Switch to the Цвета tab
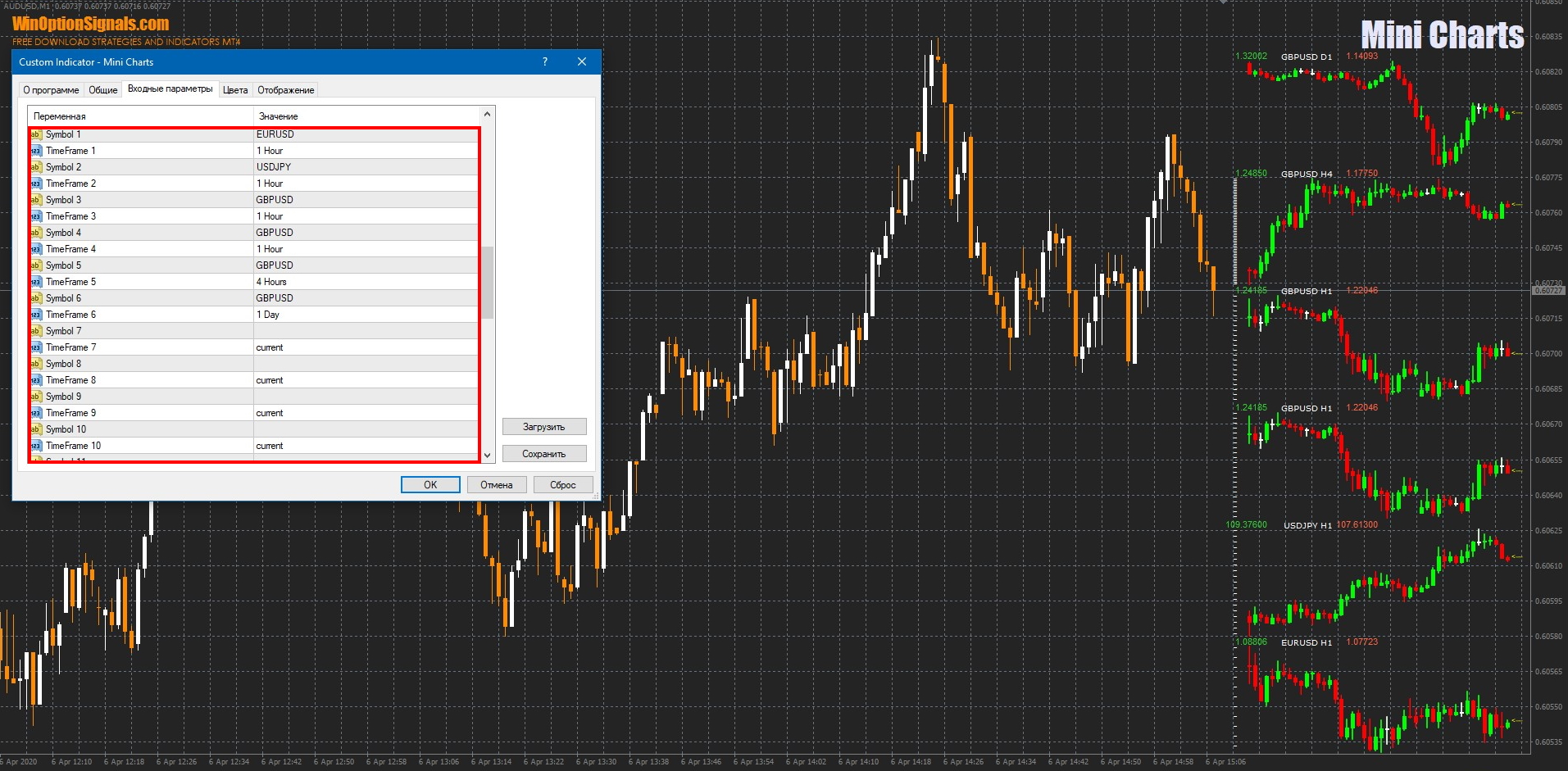1568x771 pixels. coord(235,90)
